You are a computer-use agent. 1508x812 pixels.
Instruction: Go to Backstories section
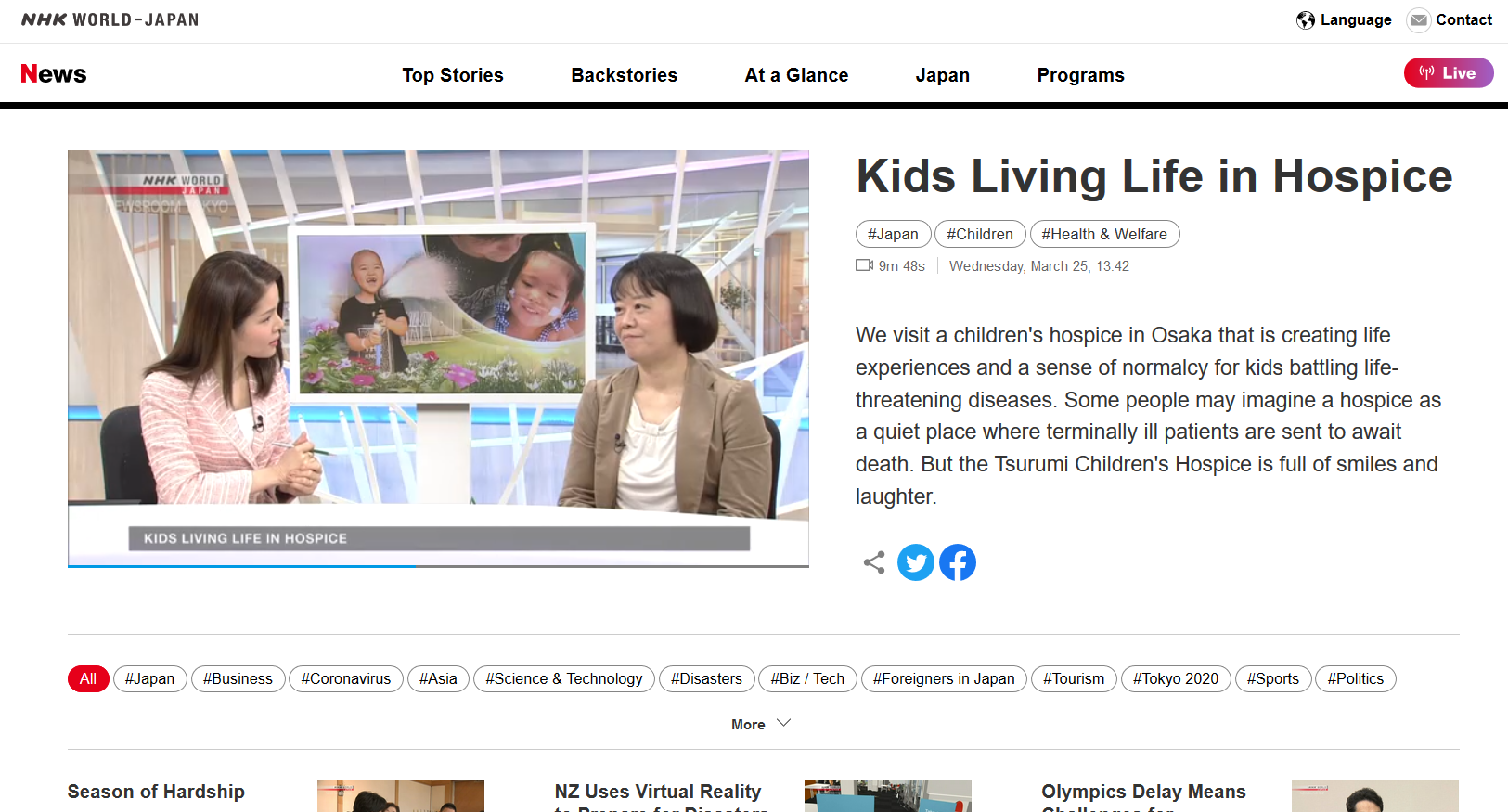625,75
